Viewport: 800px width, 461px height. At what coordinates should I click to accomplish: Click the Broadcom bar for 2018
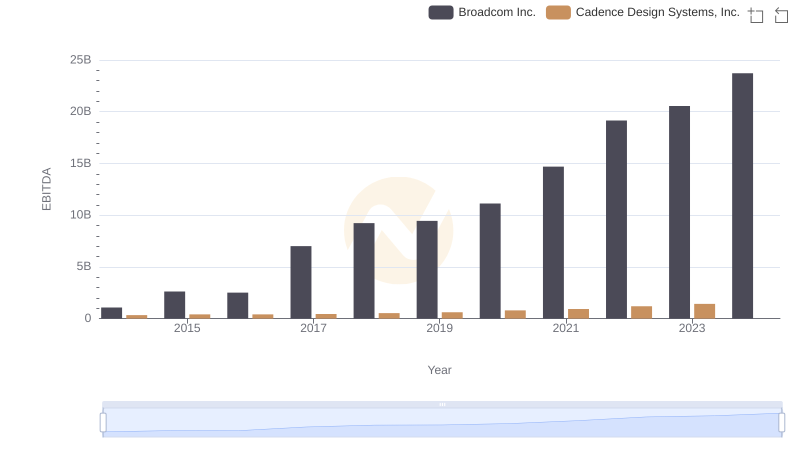[364, 271]
